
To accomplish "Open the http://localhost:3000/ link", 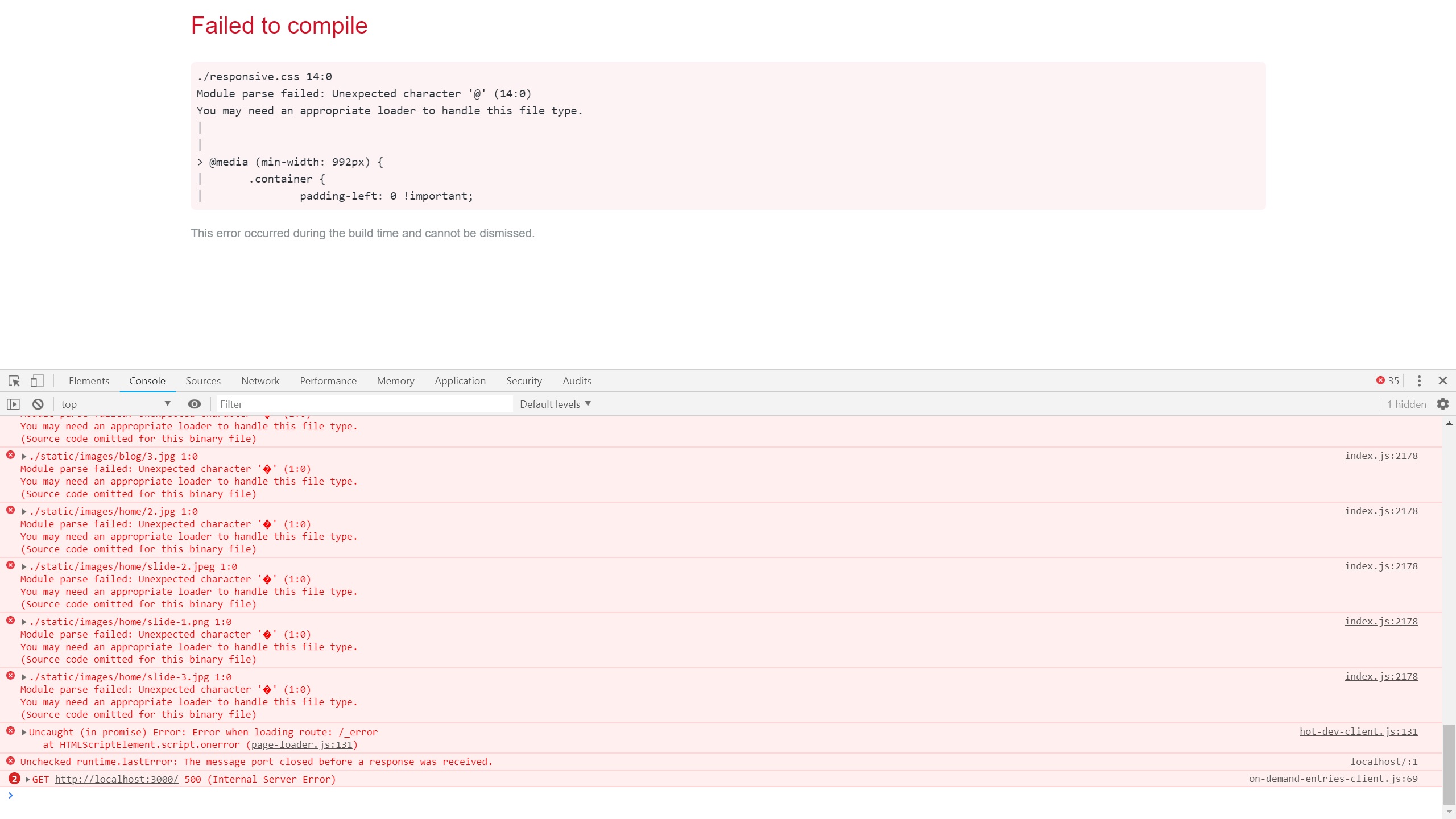I will (x=117, y=779).
